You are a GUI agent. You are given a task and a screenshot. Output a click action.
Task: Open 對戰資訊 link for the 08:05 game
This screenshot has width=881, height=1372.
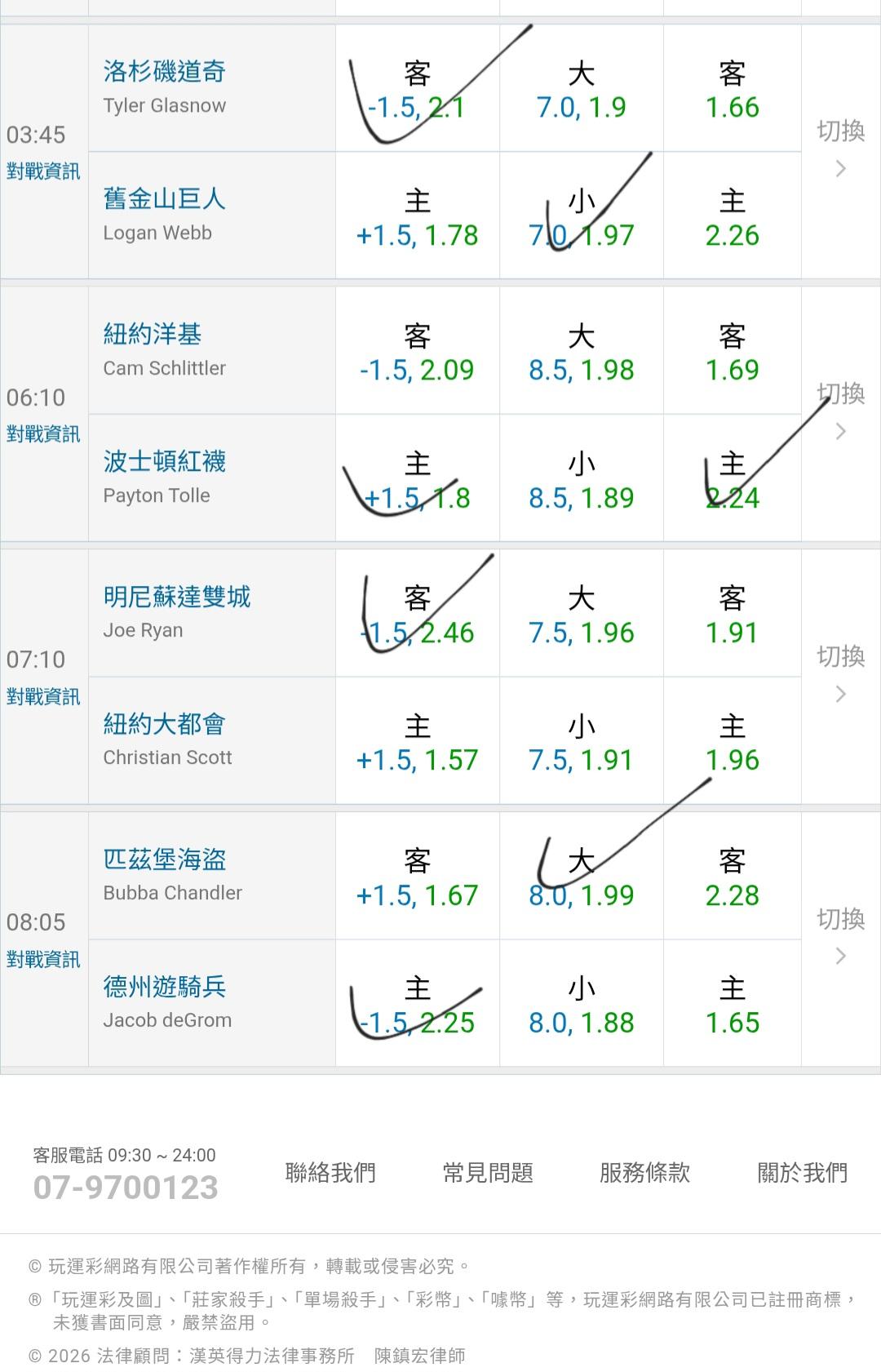pyautogui.click(x=43, y=960)
